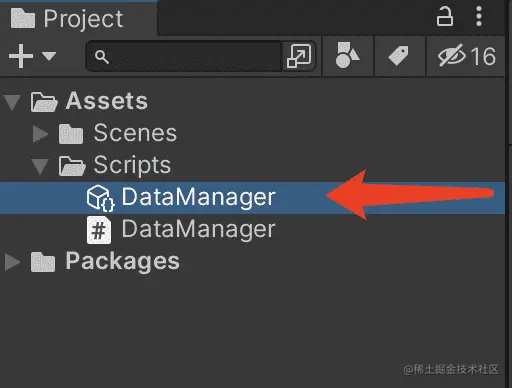
Task: Click the plus create asset button
Action: 21,56
